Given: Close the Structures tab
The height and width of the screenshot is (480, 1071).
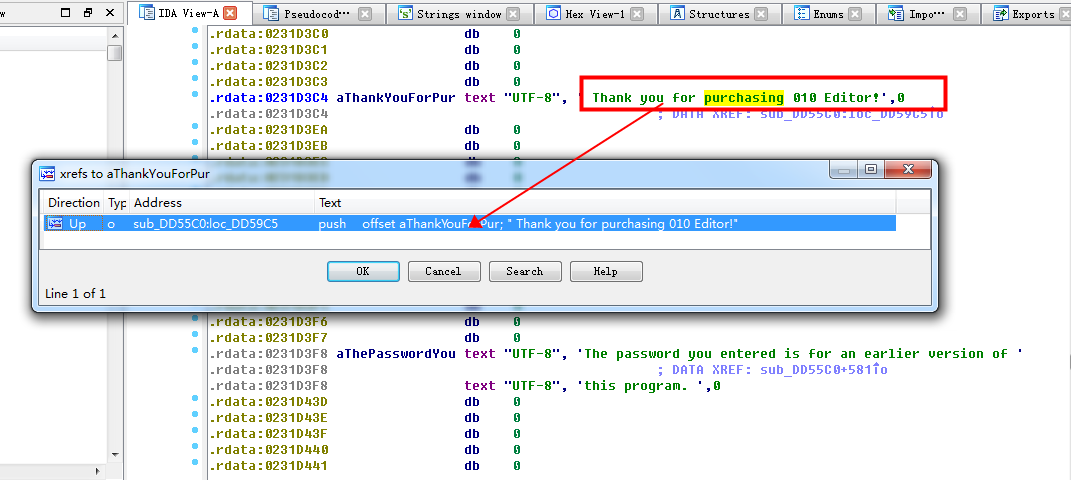Looking at the screenshot, I should [760, 13].
